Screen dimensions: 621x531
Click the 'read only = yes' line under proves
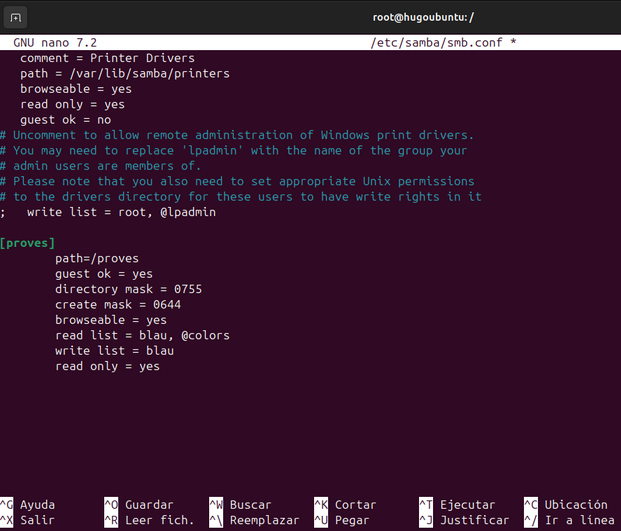pyautogui.click(x=107, y=366)
